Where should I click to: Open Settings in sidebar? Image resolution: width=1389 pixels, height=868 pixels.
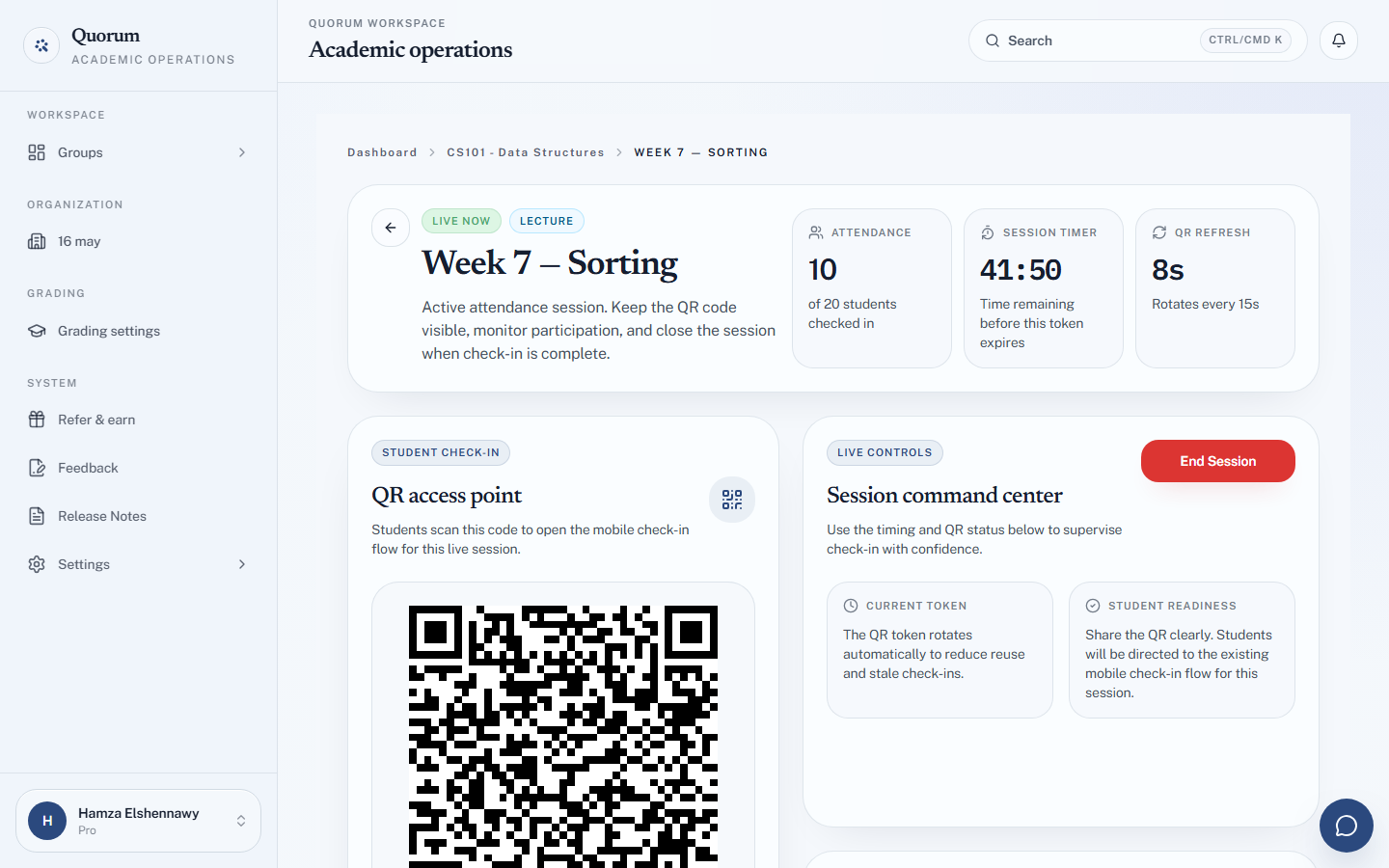click(x=138, y=564)
